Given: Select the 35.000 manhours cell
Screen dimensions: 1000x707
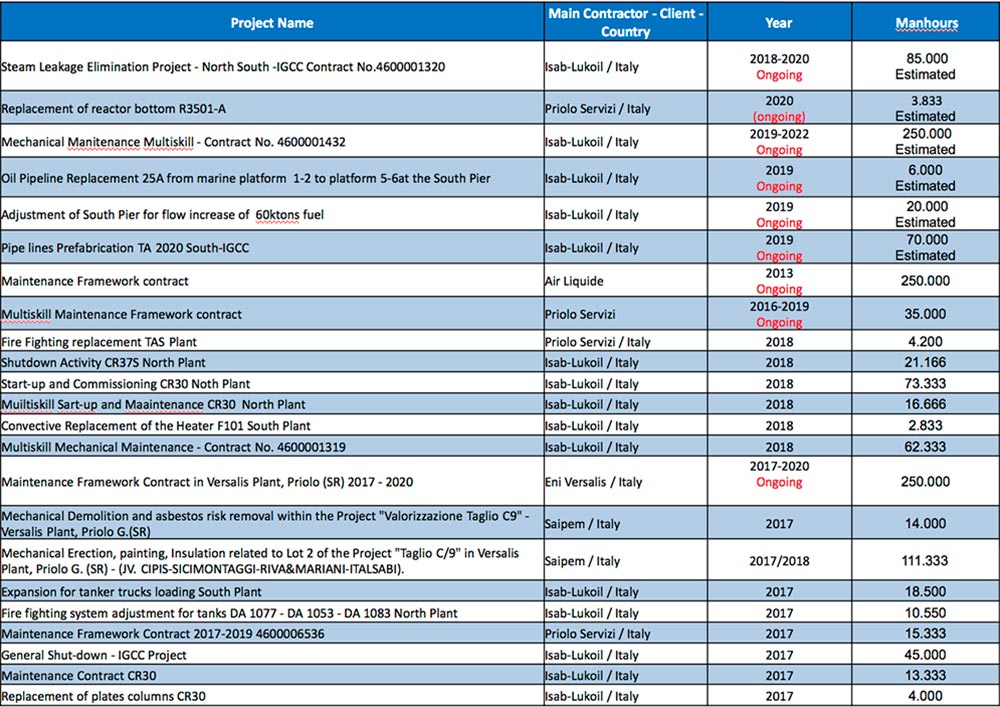Looking at the screenshot, I should [926, 314].
